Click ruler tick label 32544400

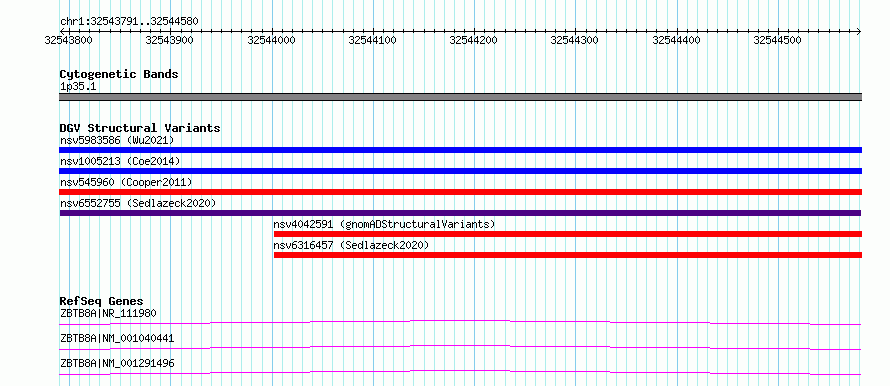point(677,40)
